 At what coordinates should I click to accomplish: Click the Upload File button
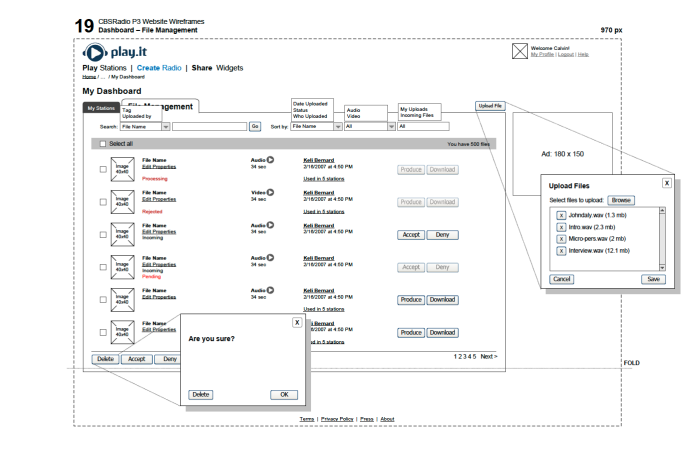point(490,106)
